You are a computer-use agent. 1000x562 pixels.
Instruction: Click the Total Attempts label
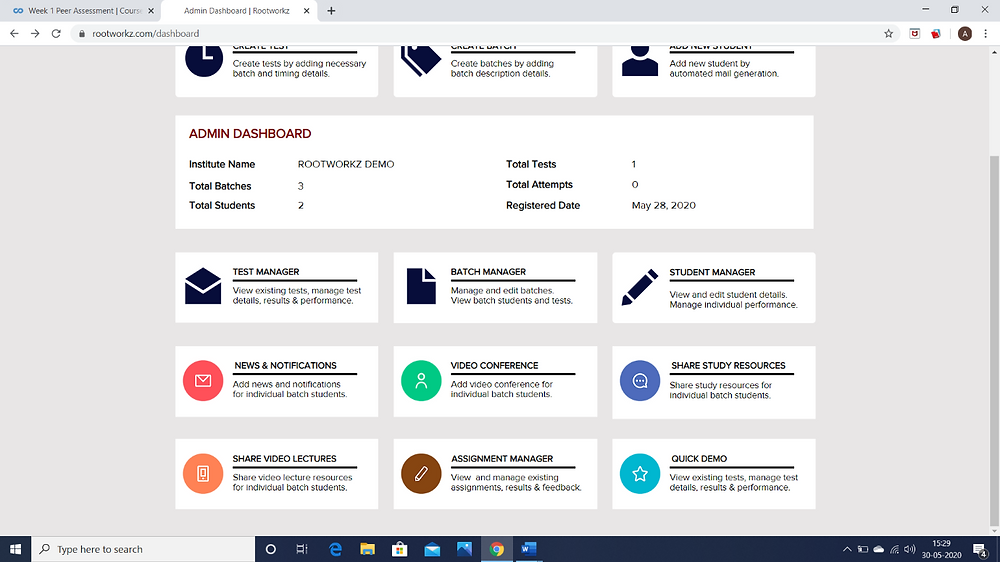539,184
